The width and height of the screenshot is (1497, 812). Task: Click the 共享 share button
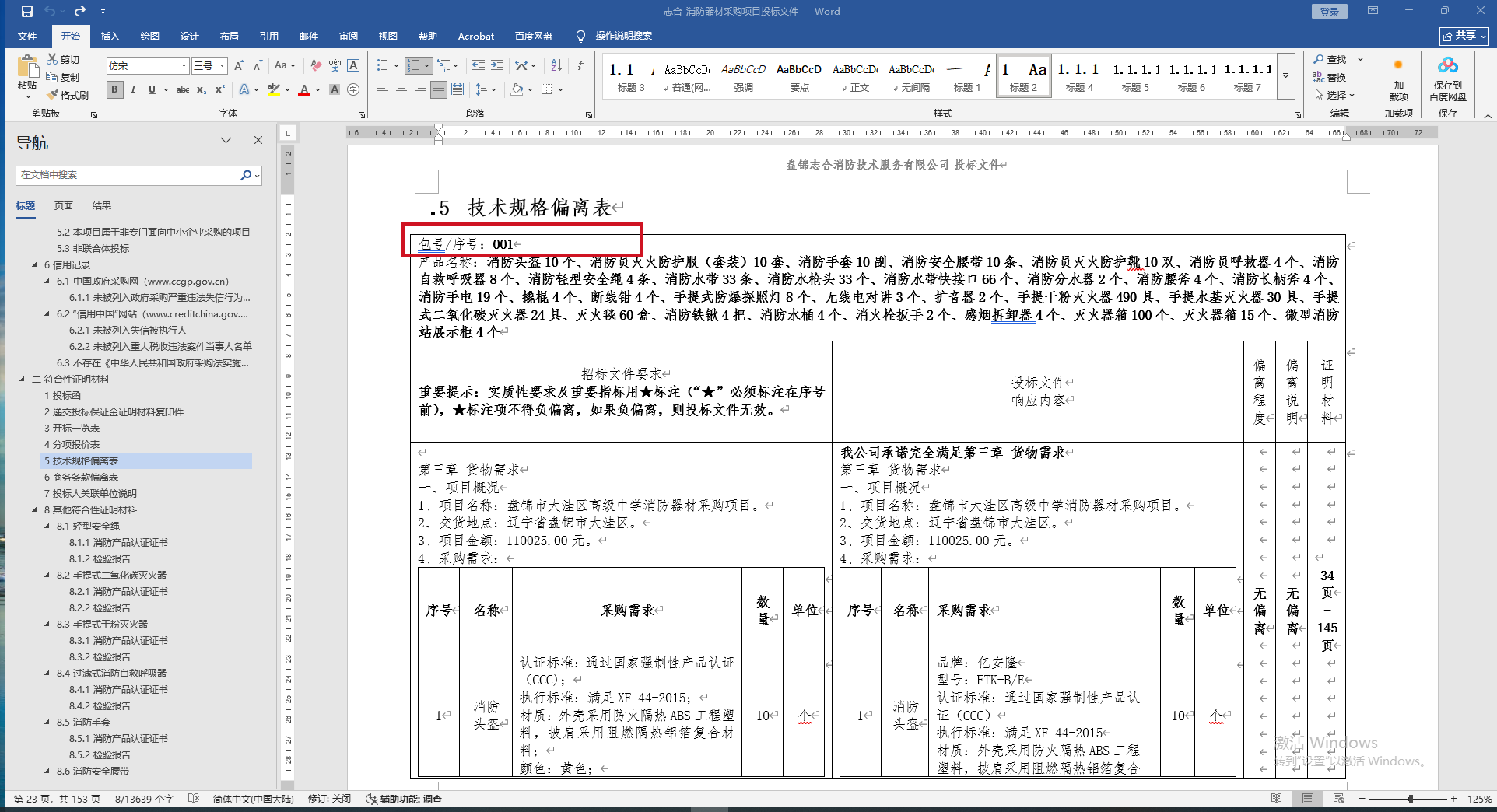pyautogui.click(x=1464, y=36)
